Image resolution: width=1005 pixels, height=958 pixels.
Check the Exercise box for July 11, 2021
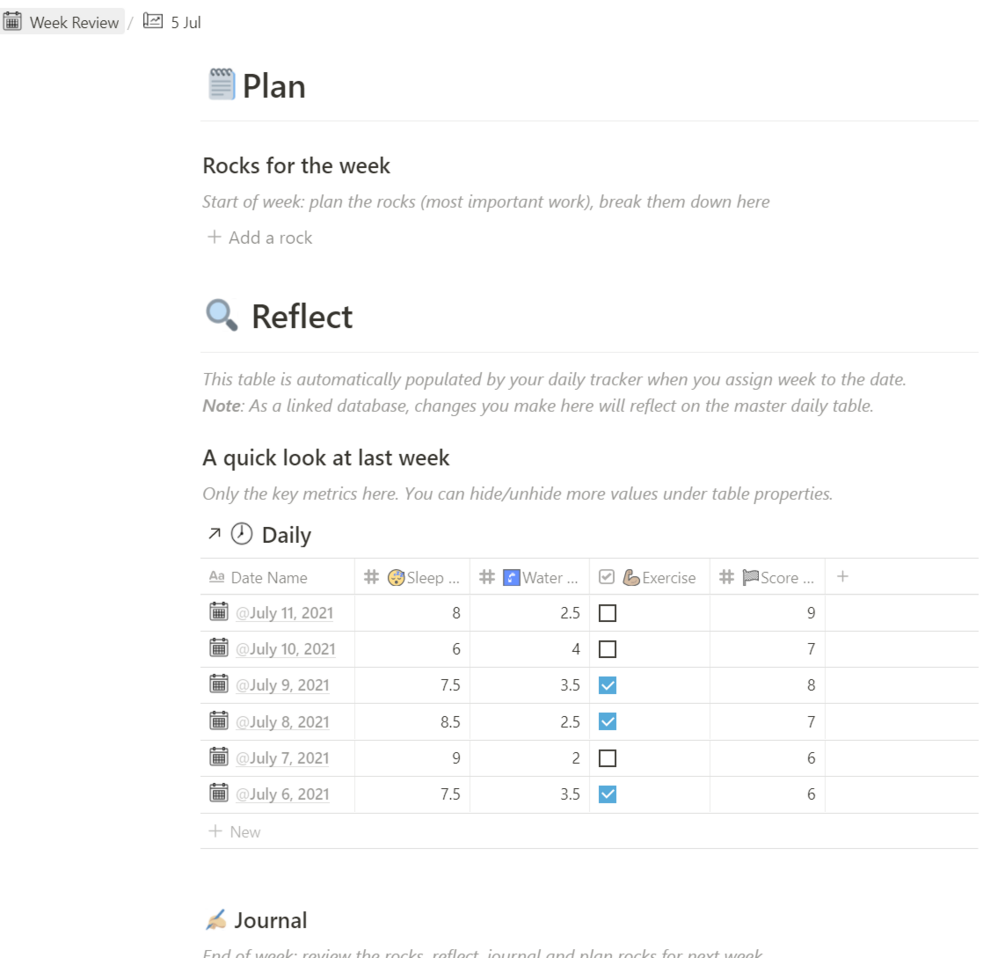coord(607,613)
